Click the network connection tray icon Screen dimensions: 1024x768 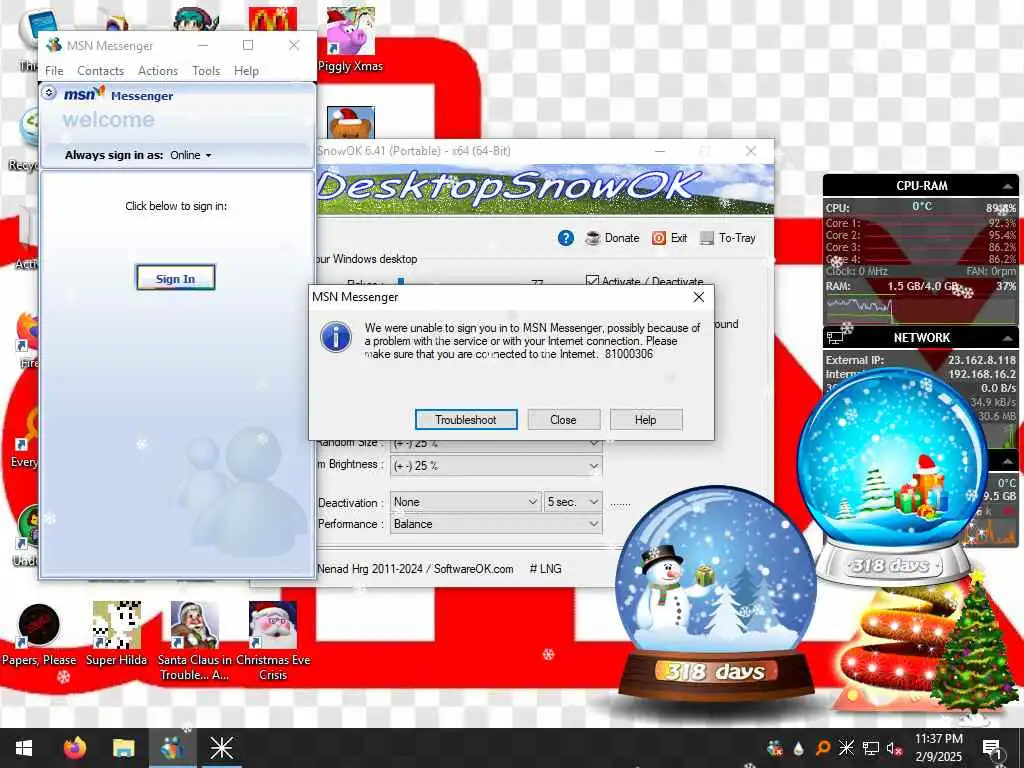tap(871, 748)
